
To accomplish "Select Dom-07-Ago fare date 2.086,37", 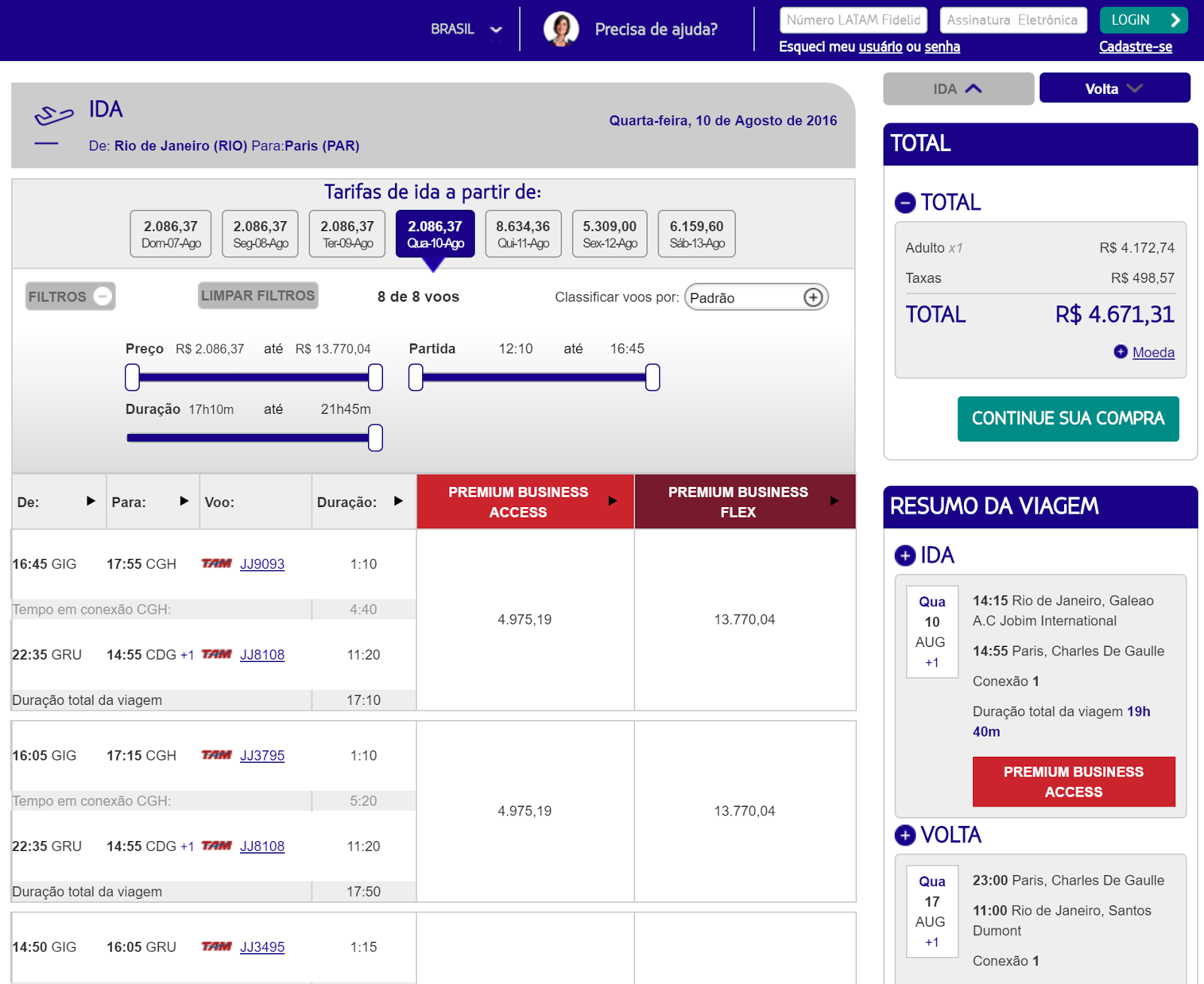I will click(171, 234).
